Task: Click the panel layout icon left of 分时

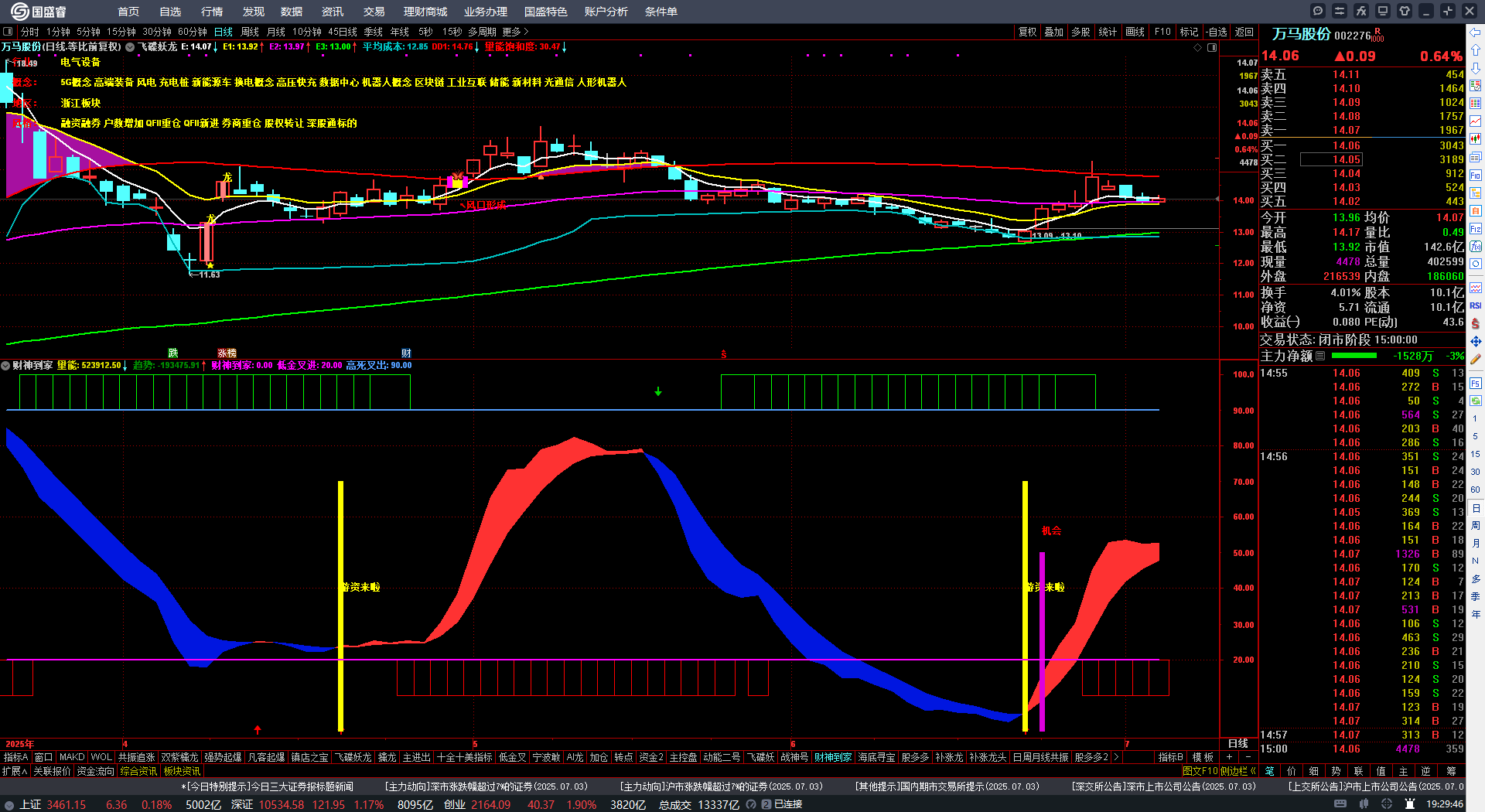Action: pyautogui.click(x=8, y=32)
